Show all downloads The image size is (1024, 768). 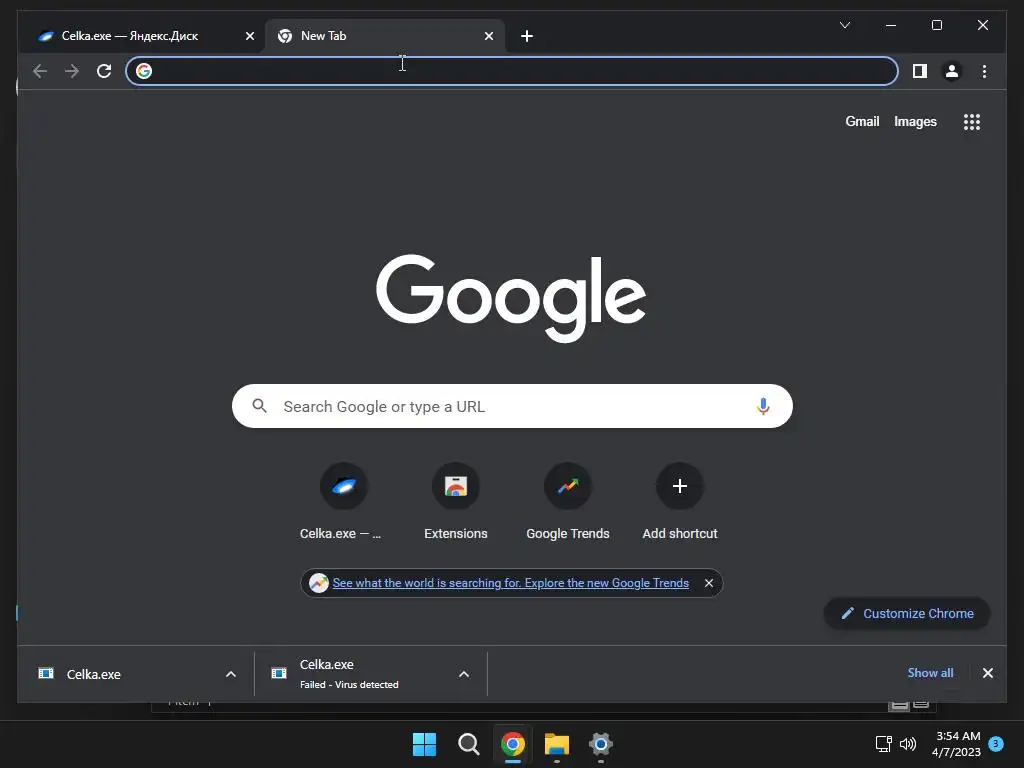pos(930,673)
